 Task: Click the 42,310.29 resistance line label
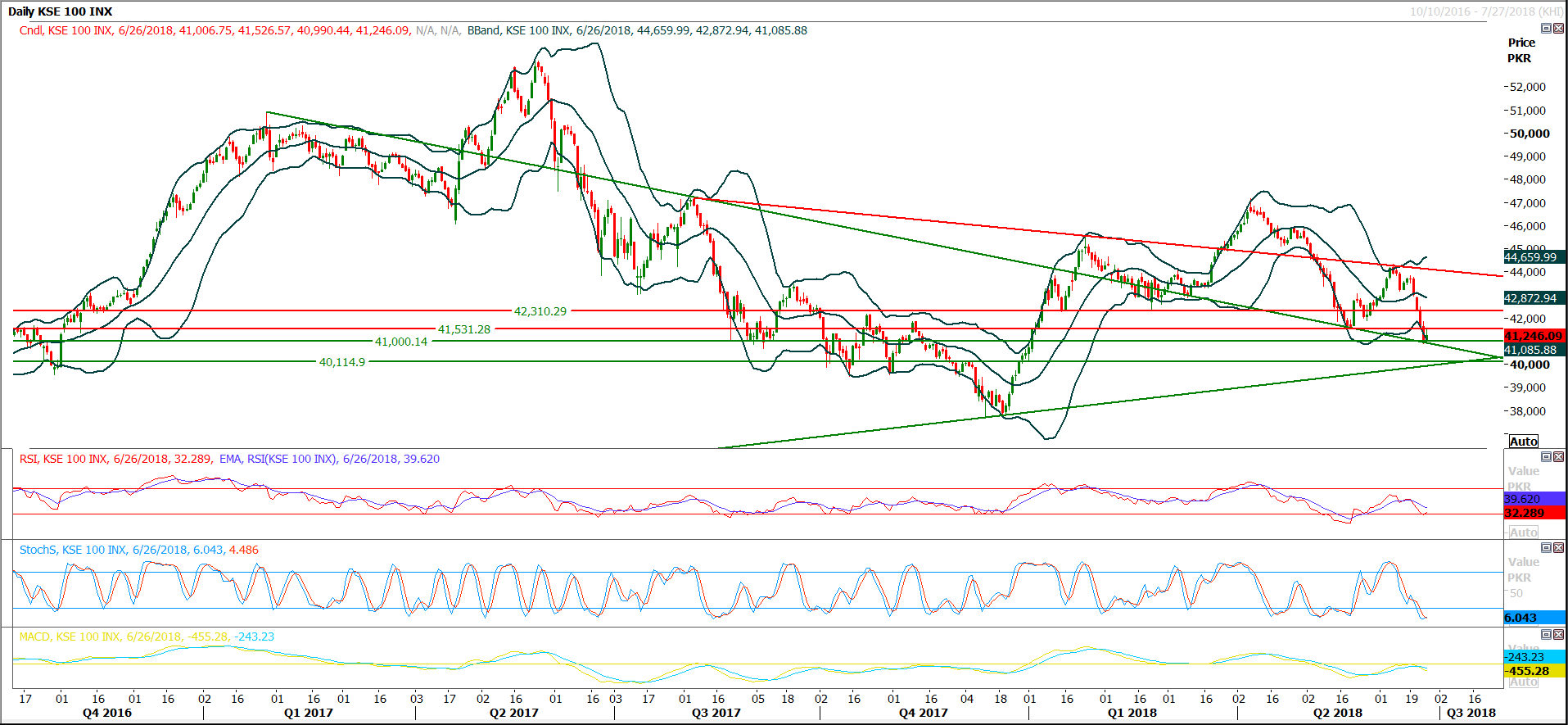[x=540, y=311]
